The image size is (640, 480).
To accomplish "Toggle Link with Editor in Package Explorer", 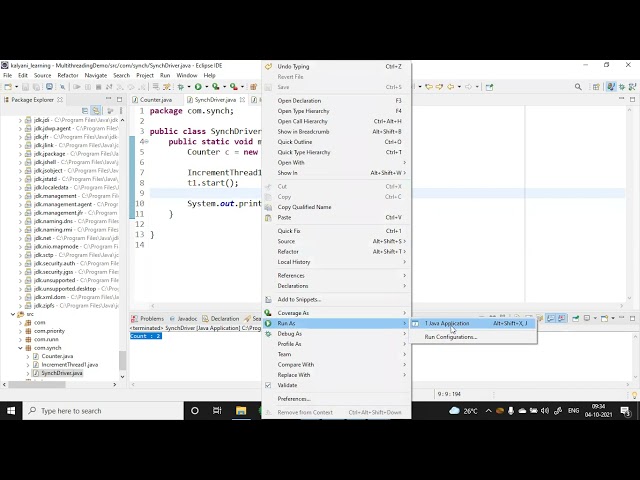I will point(96,111).
